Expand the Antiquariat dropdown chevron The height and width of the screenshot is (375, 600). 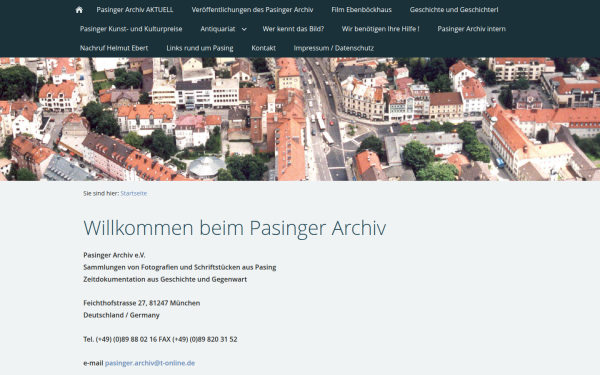click(x=244, y=29)
